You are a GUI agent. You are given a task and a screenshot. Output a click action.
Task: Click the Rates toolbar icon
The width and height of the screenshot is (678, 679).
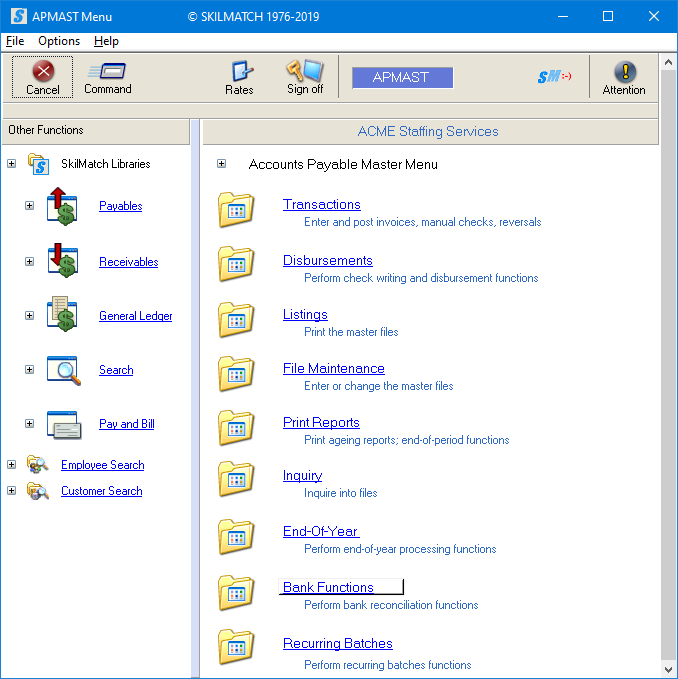(240, 71)
